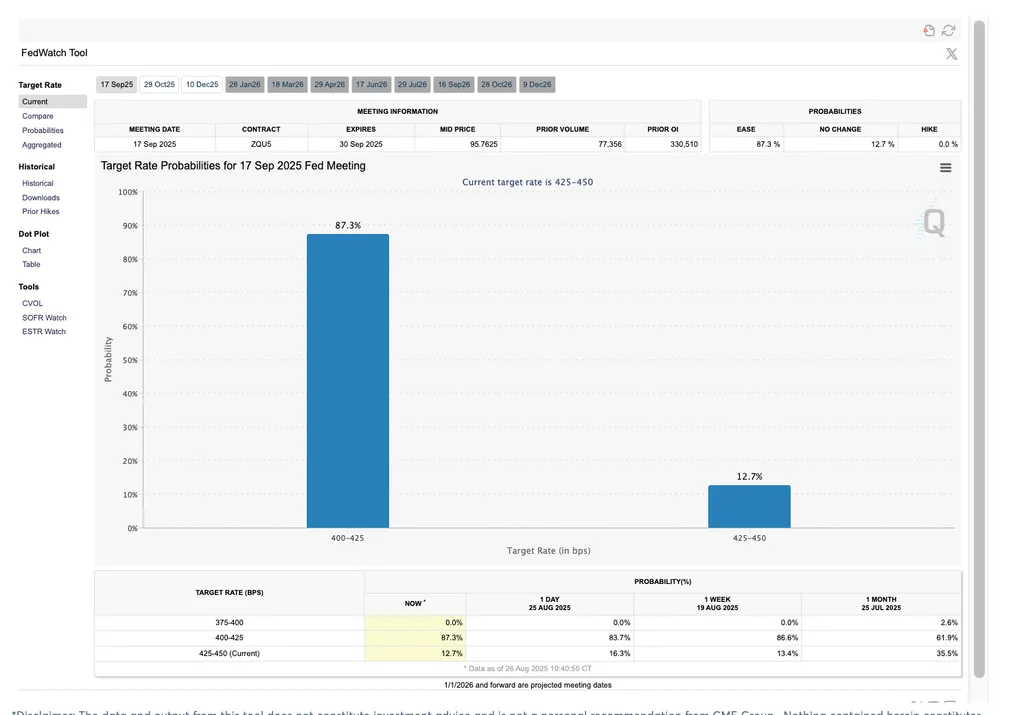
Task: Open the Dot Plot Table link
Action: (31, 264)
